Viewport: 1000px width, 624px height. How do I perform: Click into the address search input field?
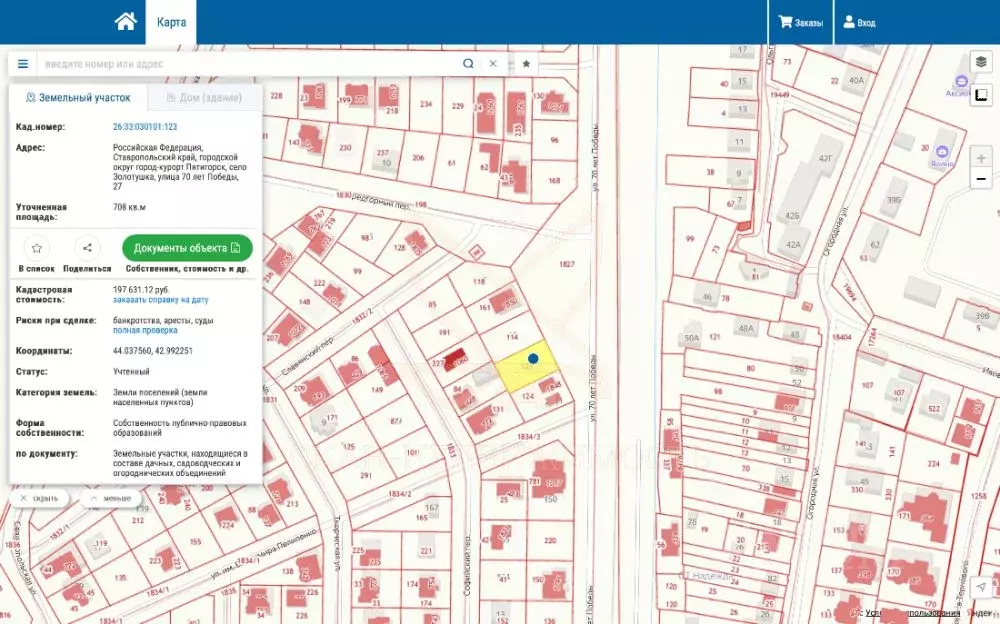249,64
